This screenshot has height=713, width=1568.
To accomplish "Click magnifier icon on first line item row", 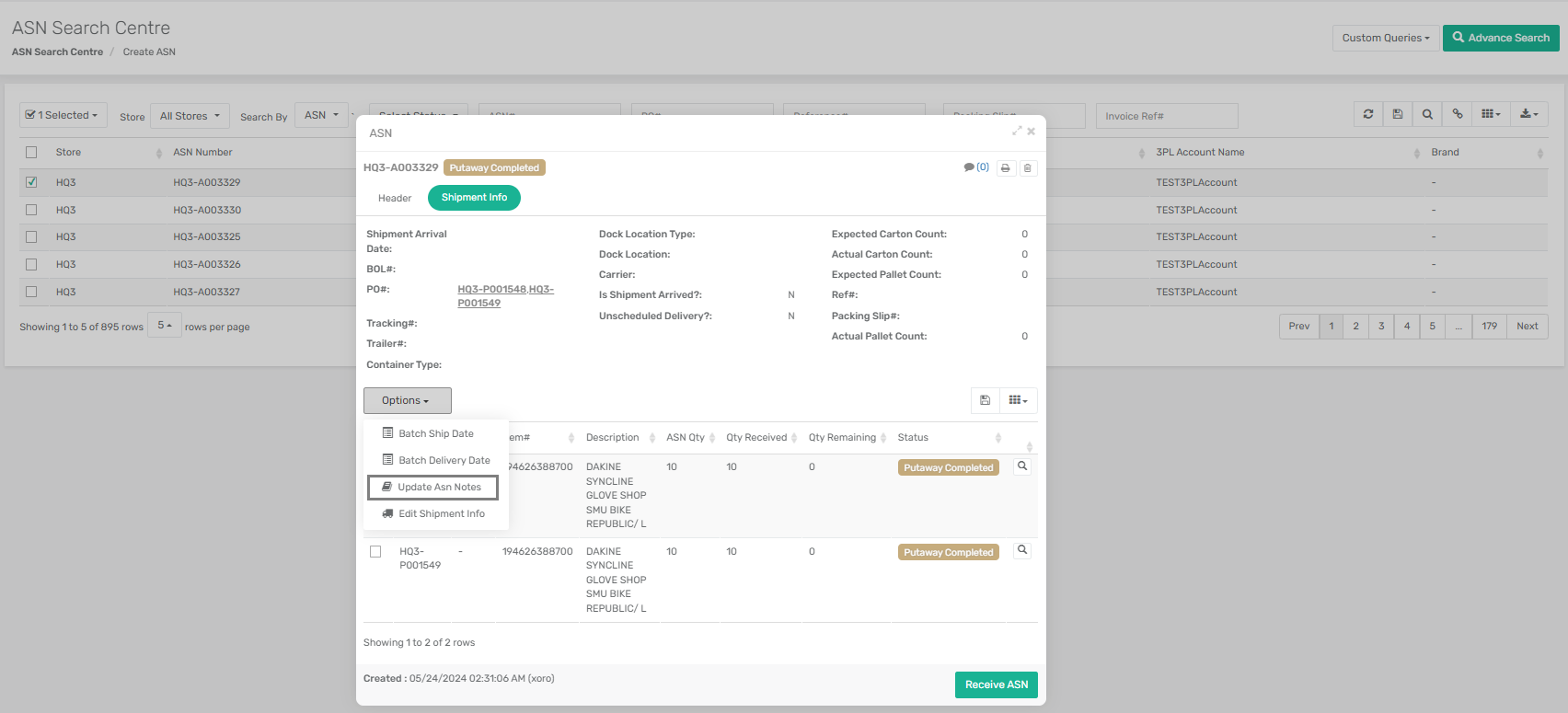I will click(1021, 466).
